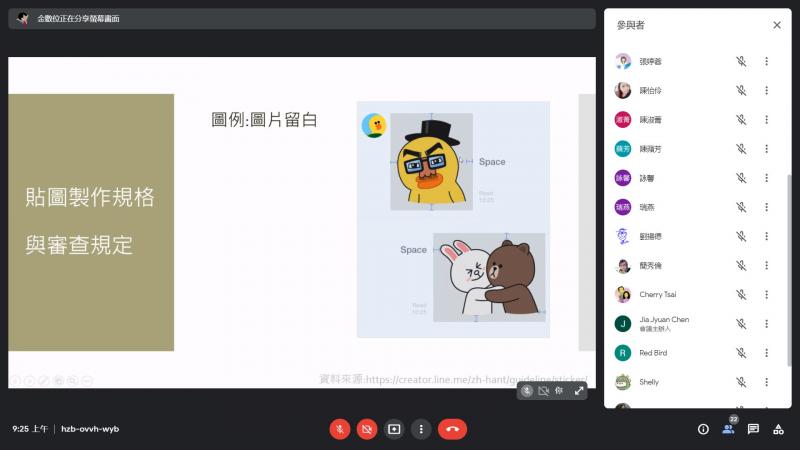Open more options for the first participant row
800x450 pixels.
coord(766,61)
